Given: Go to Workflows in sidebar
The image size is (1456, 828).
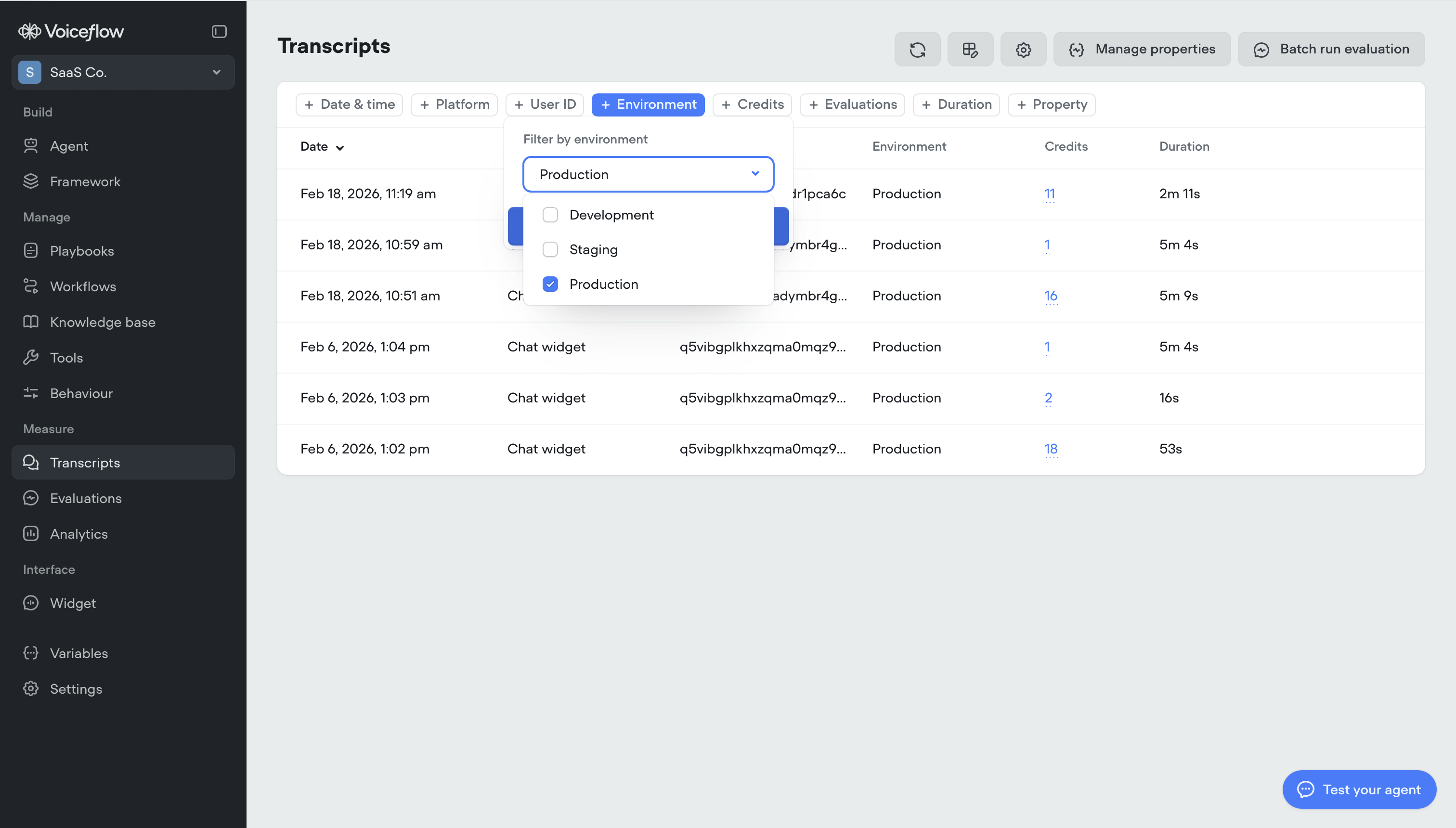Looking at the screenshot, I should click(83, 286).
